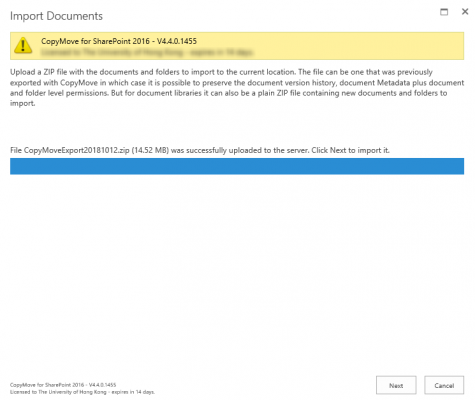475x400 pixels.
Task: Click the footer 'CopyMove for SharePoint 2016' version text
Action: 63,385
